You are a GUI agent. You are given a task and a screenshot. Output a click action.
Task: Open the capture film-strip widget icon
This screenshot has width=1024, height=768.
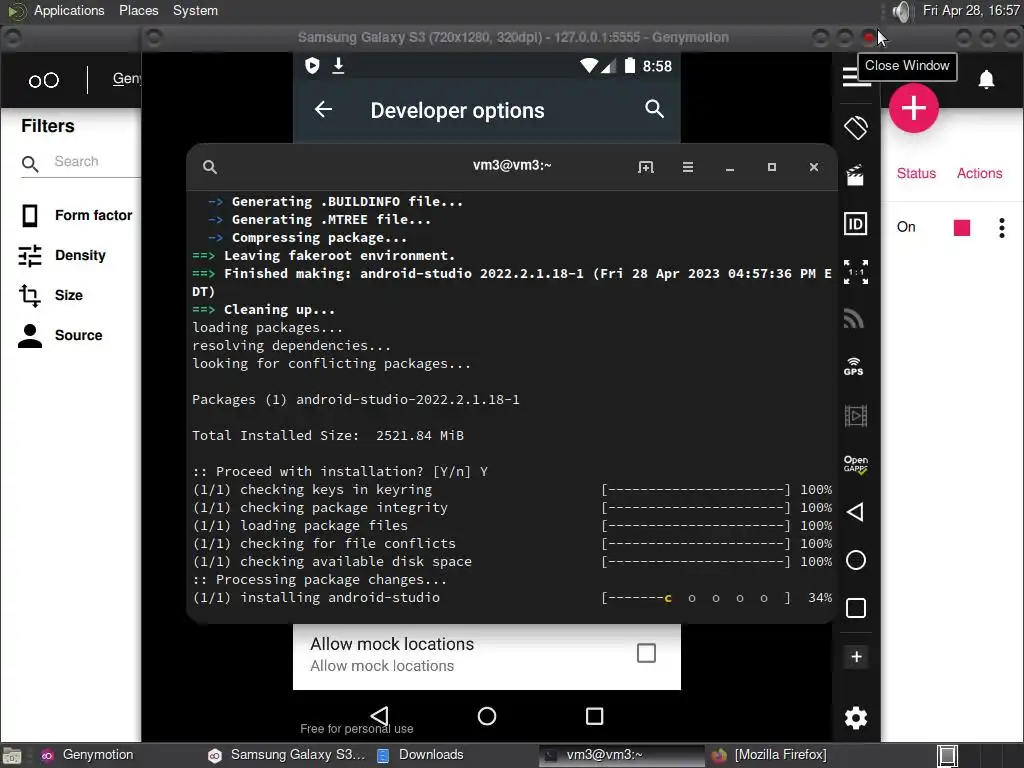[856, 415]
